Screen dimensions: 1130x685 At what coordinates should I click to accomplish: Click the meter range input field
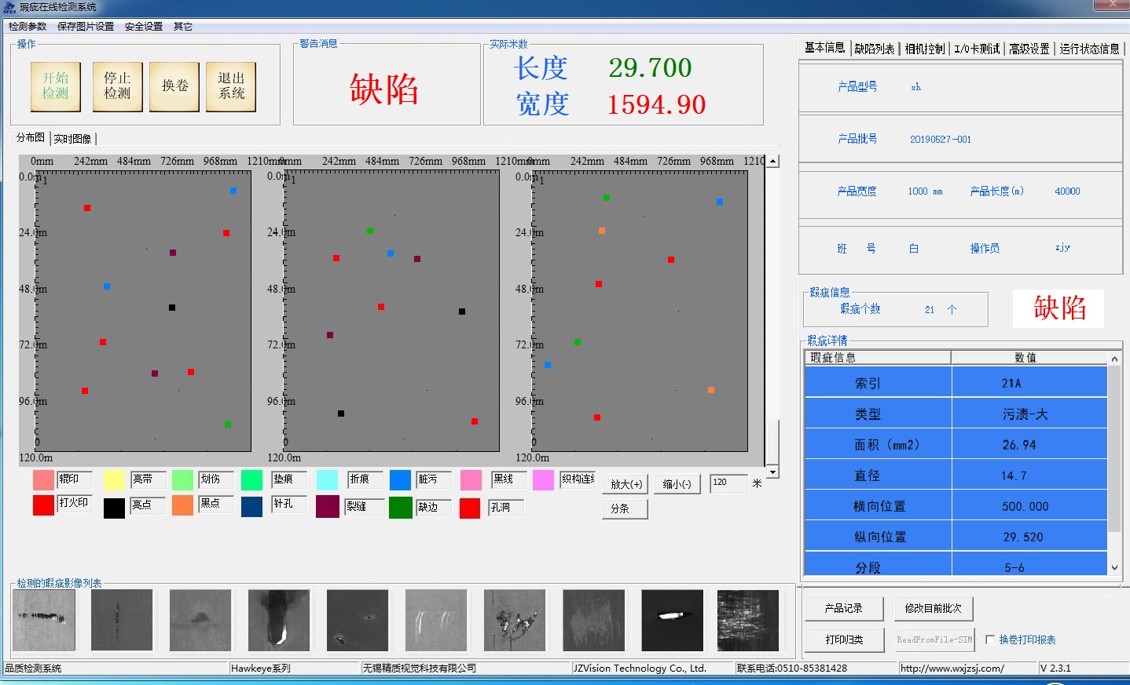coord(728,483)
